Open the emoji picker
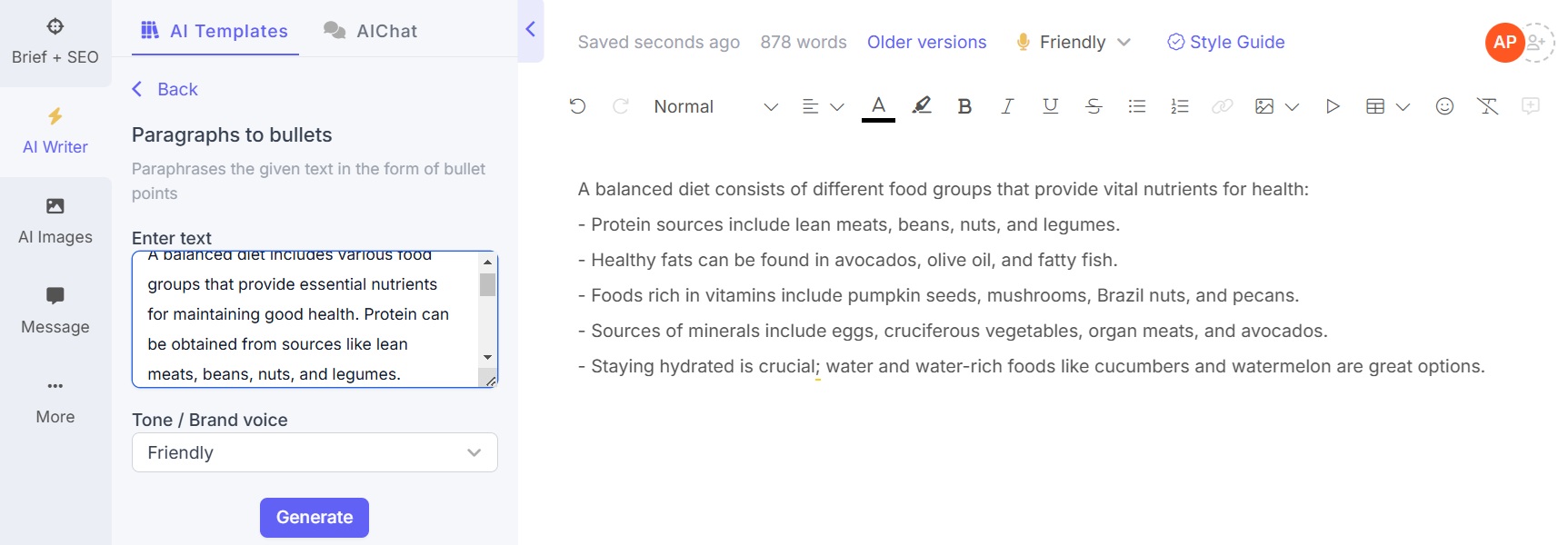The height and width of the screenshot is (545, 1568). click(1444, 106)
